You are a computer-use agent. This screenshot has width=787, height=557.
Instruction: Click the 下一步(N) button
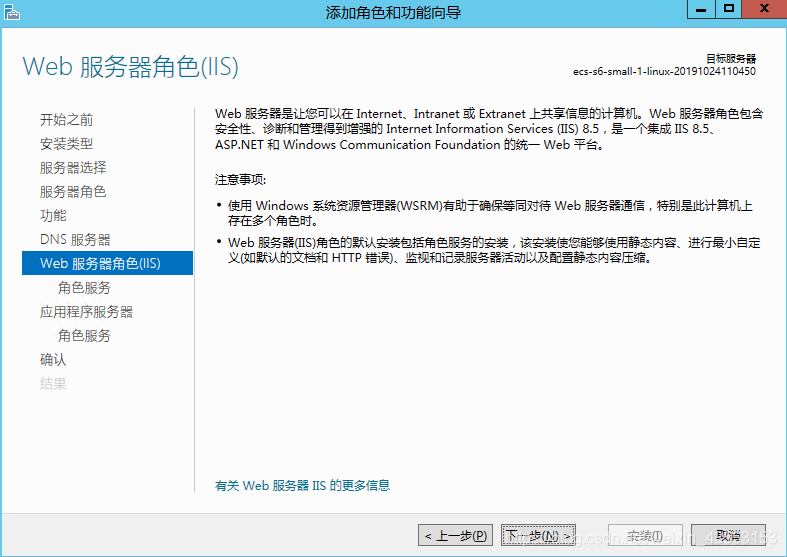[538, 535]
